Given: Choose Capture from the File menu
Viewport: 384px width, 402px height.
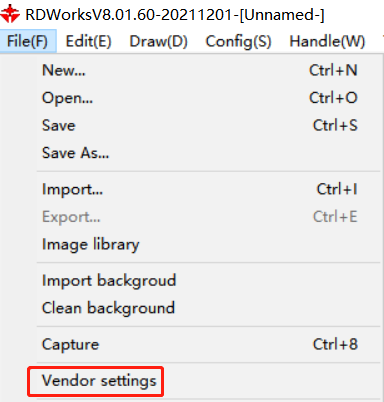Looking at the screenshot, I should [208, 344].
